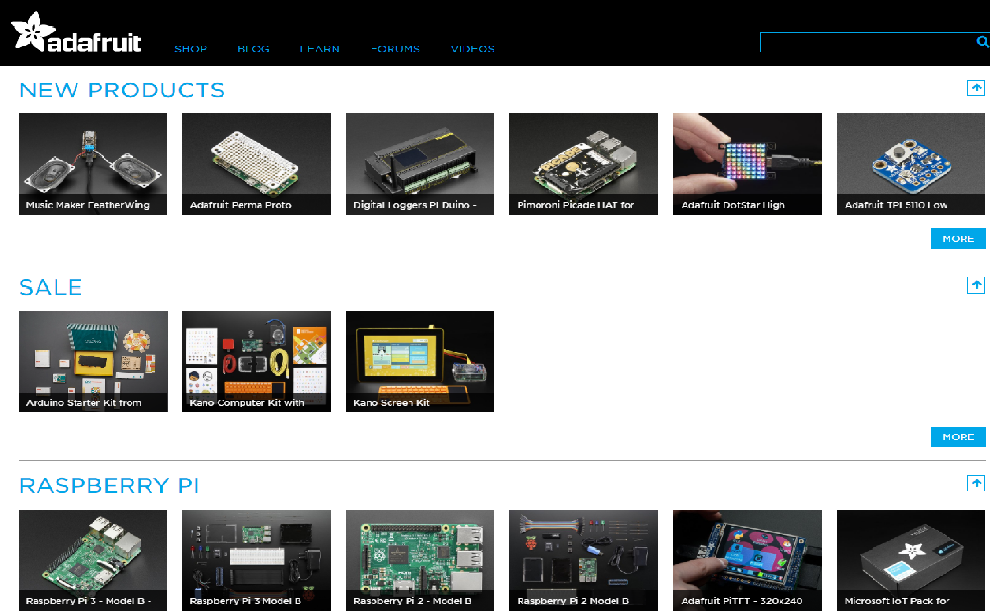Click the Sale section up-arrow icon
The height and width of the screenshot is (613, 990).
click(x=975, y=285)
